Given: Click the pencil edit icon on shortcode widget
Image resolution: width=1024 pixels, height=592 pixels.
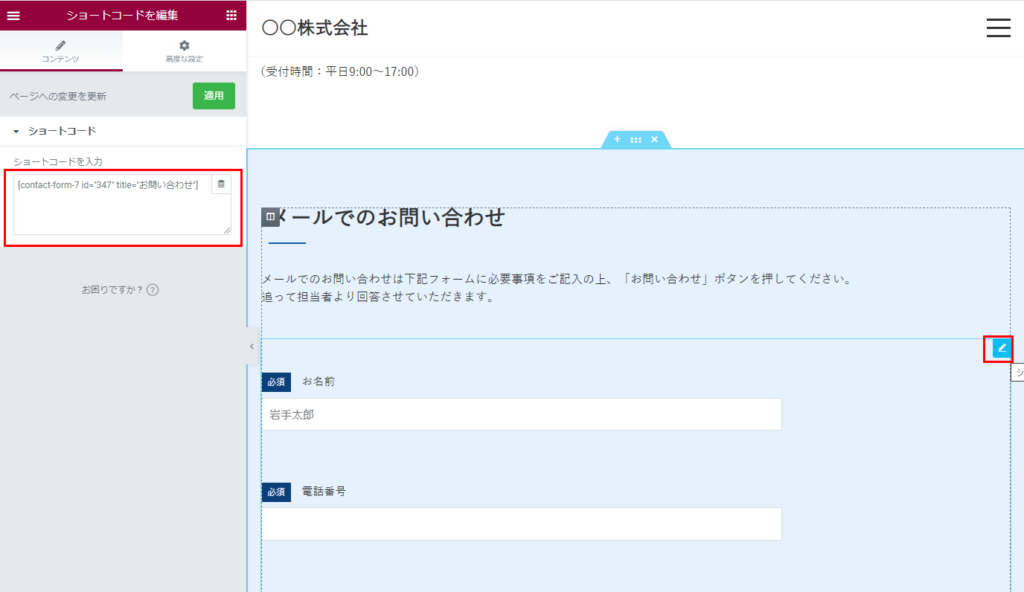Looking at the screenshot, I should click(1001, 348).
